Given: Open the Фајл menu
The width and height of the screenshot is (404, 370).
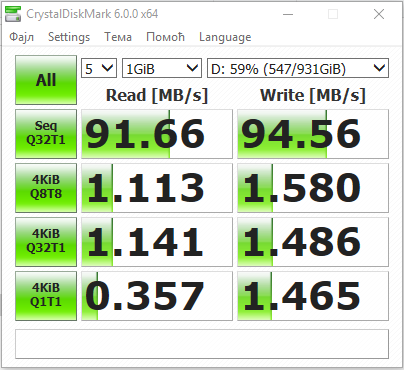Looking at the screenshot, I should click(22, 37).
